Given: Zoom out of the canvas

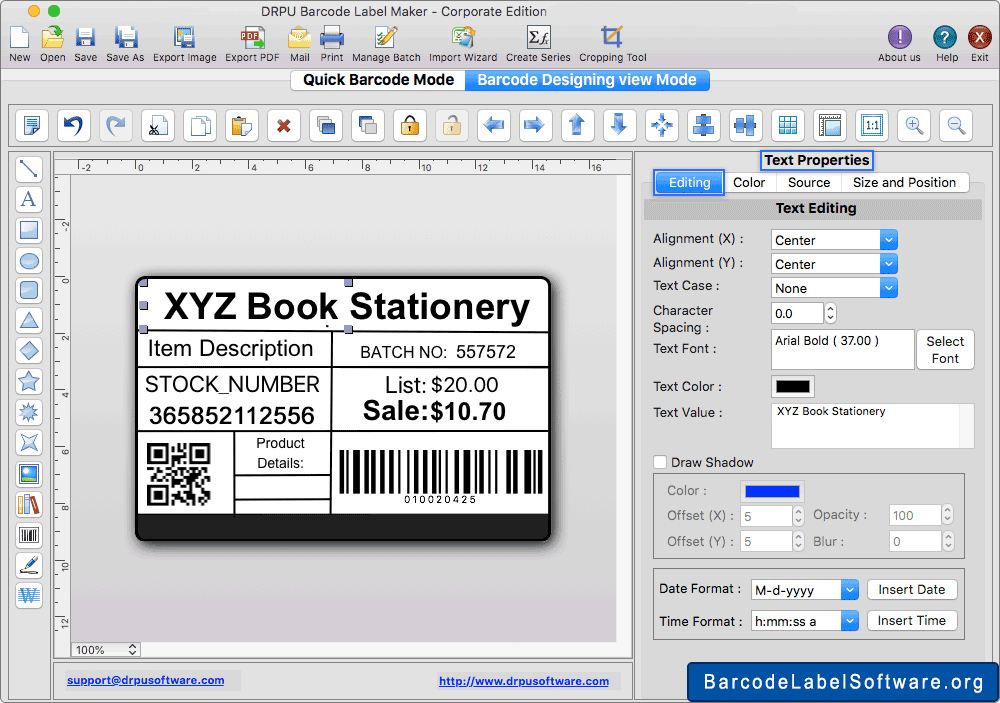Looking at the screenshot, I should click(x=956, y=125).
